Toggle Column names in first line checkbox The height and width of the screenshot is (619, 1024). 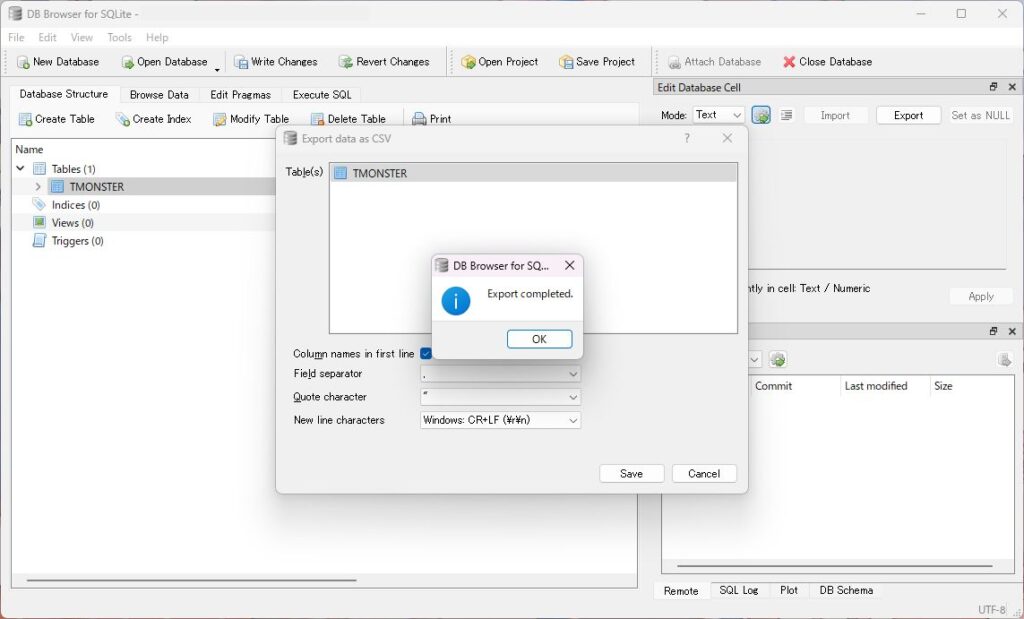pyautogui.click(x=426, y=354)
